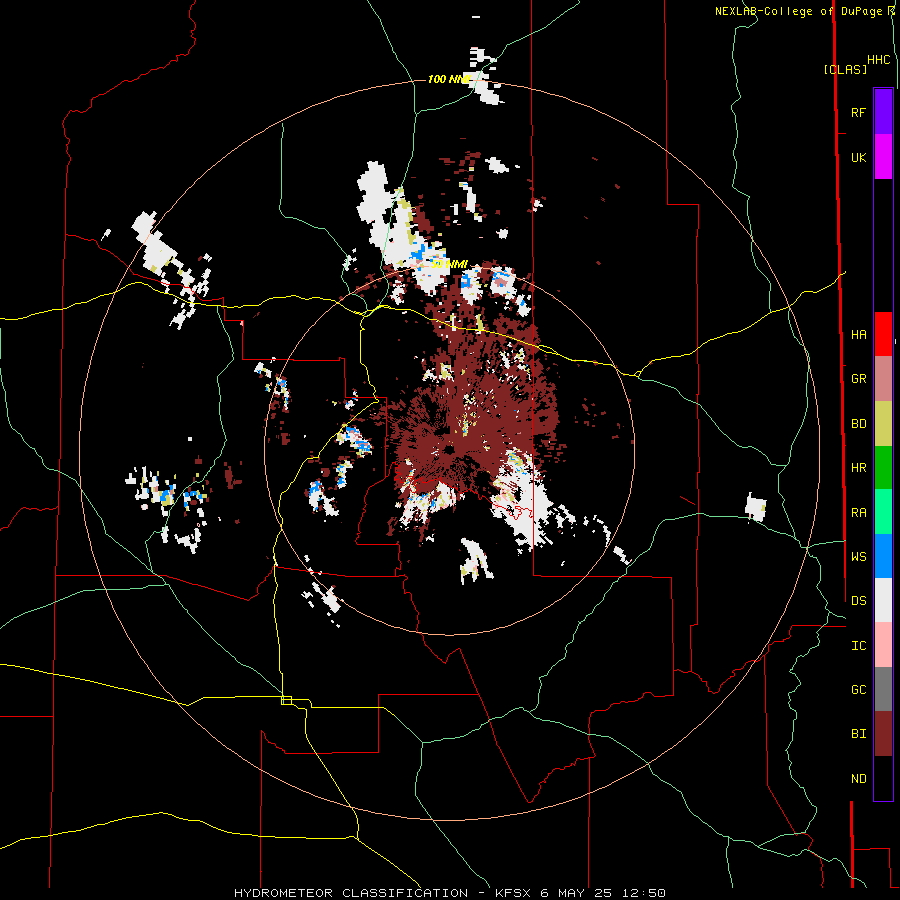The image size is (900, 900).
Task: Click the 100 NMI range ring label
Action: (449, 79)
